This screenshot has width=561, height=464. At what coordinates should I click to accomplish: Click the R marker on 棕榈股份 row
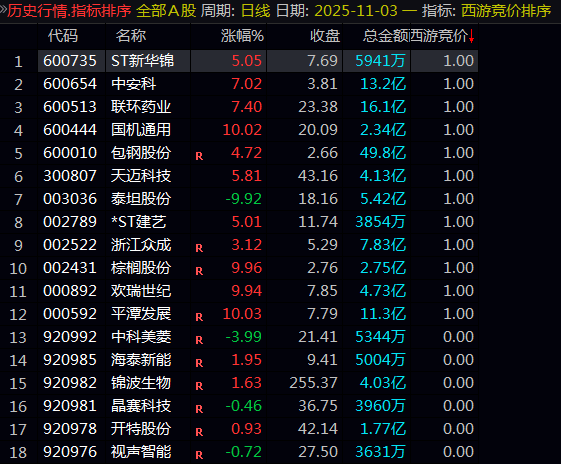point(199,271)
